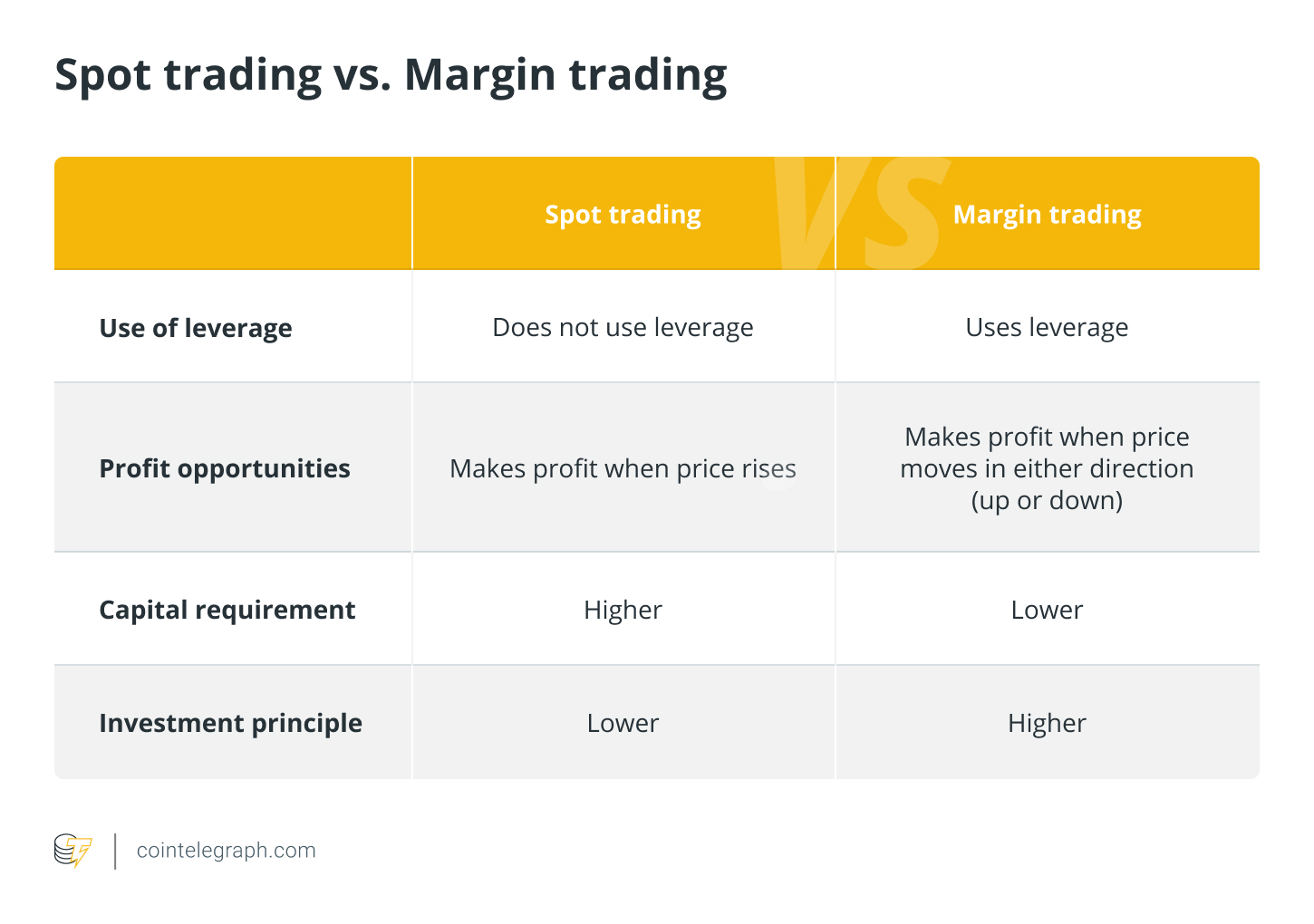Image resolution: width=1314 pixels, height=924 pixels.
Task: Open the cointelegraph.com link
Action: tap(226, 851)
